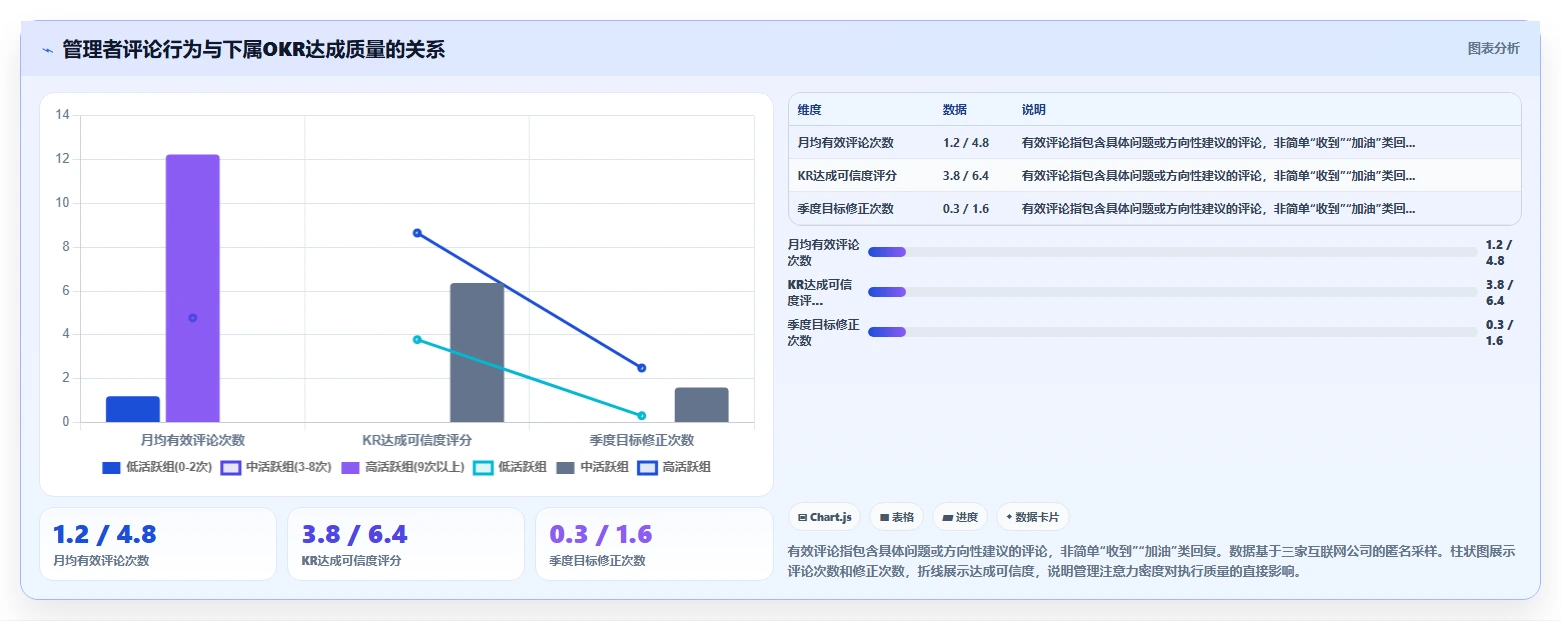The image size is (1561, 621).
Task: Open the 1.2 / 4.8 data card
Action: (158, 544)
